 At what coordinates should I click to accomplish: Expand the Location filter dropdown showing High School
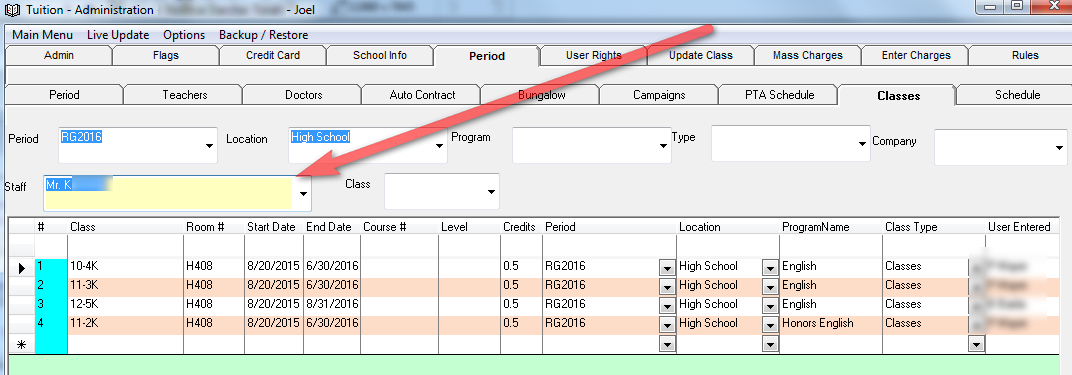[439, 145]
